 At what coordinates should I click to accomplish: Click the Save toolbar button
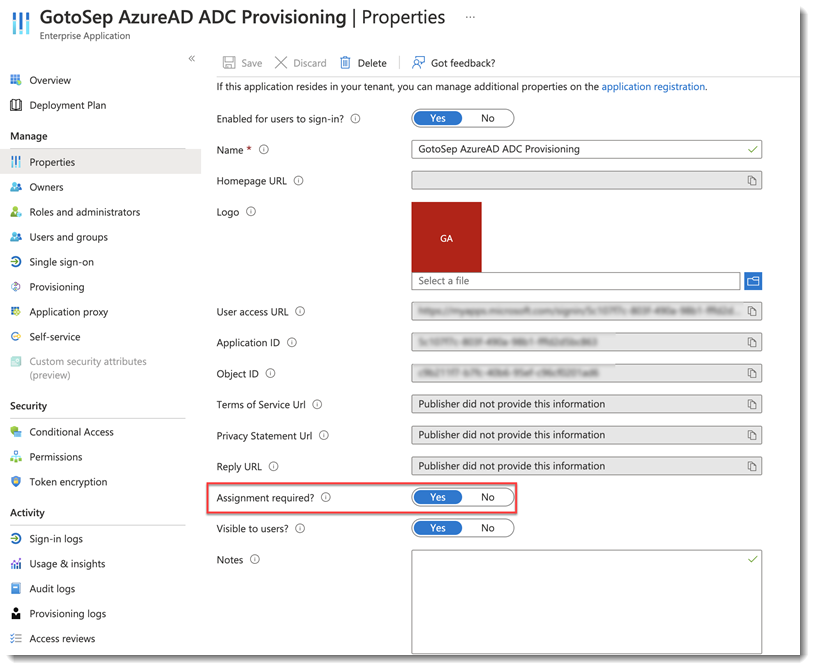point(242,63)
